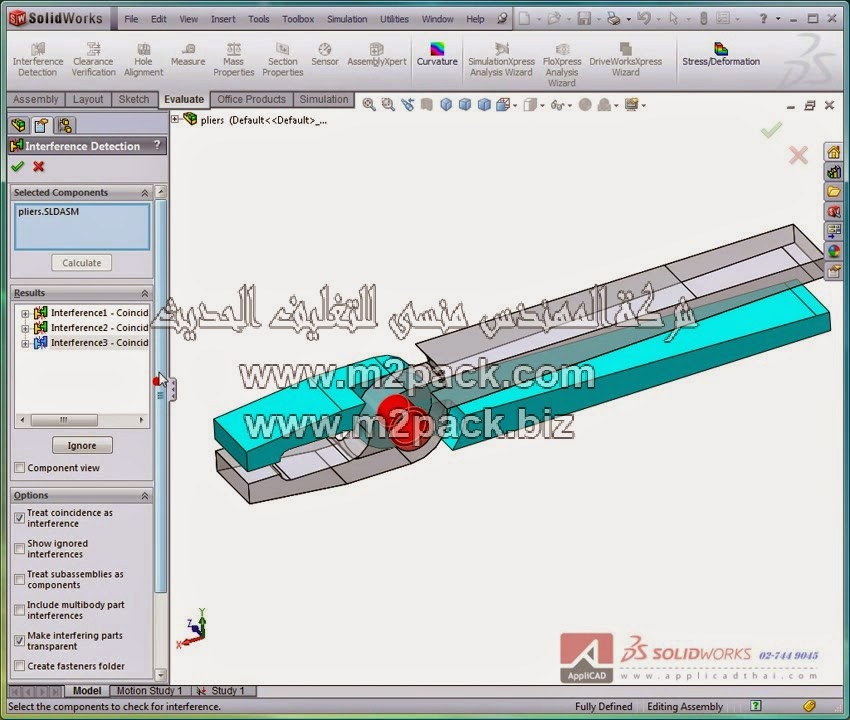Open File Explorer folder icon in task pane
The image size is (850, 720).
point(834,191)
